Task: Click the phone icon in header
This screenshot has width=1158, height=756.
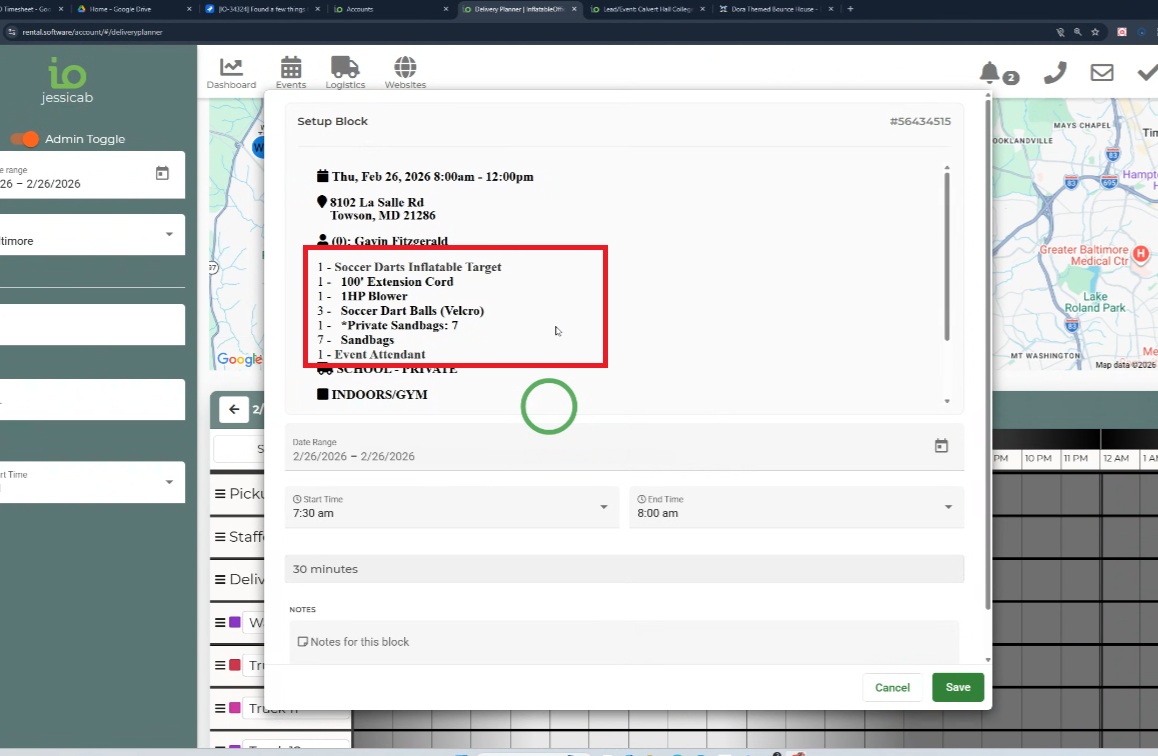Action: point(1054,73)
